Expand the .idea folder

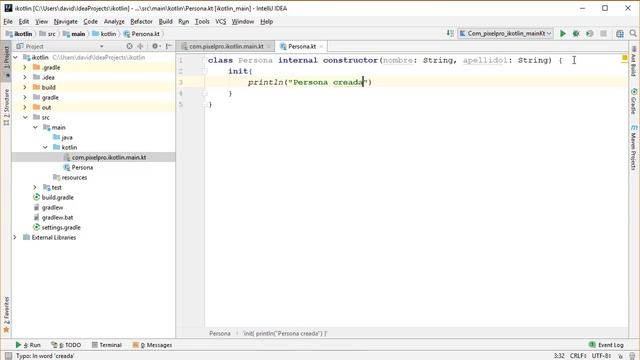25,77
